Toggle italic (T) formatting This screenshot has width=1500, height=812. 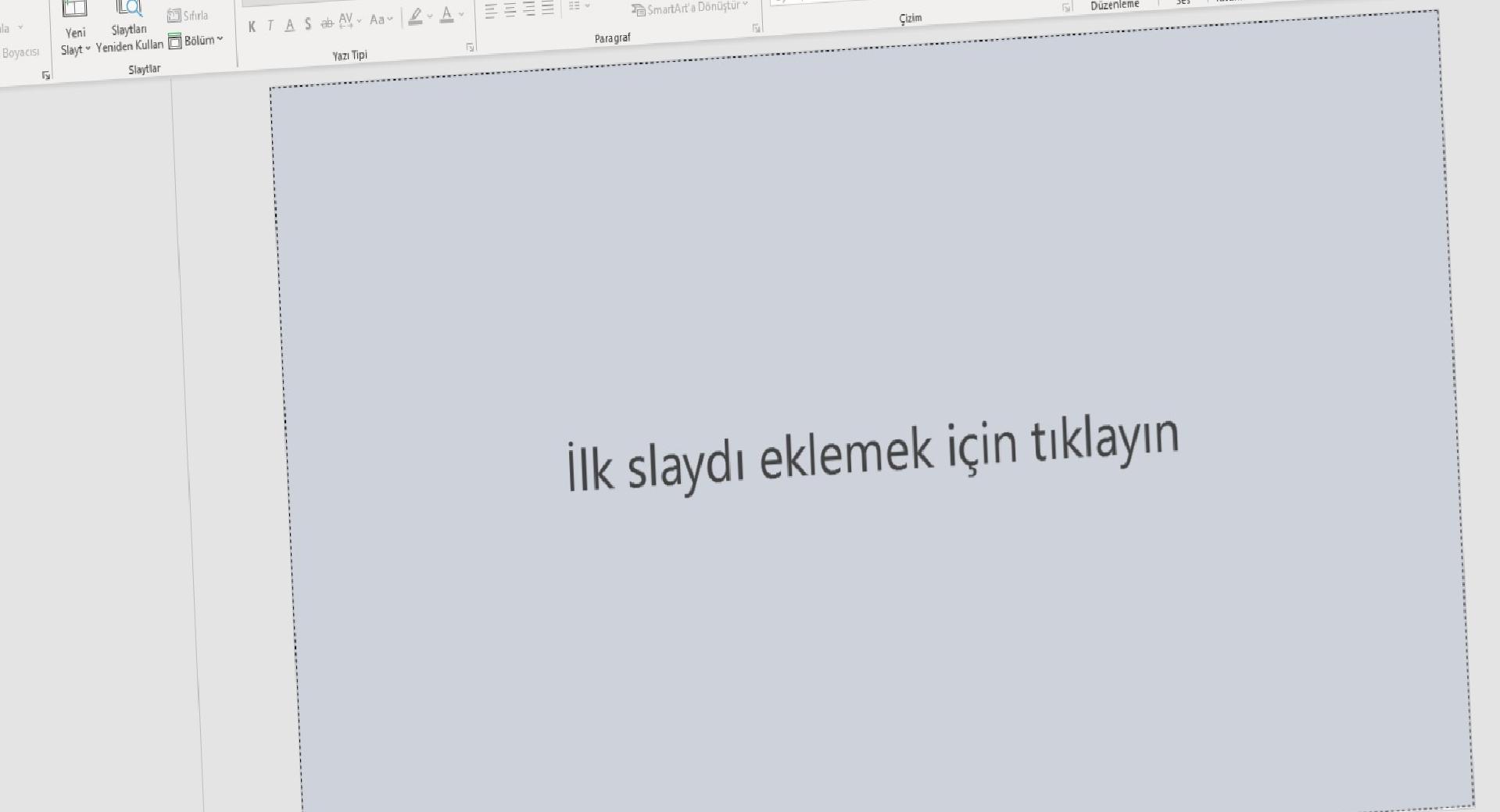point(270,26)
